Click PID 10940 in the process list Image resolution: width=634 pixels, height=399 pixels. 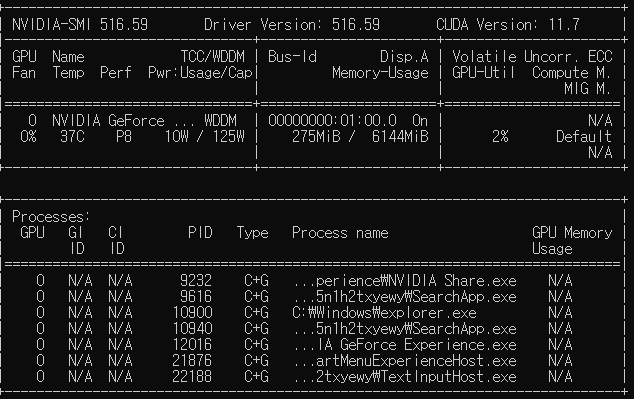192,329
